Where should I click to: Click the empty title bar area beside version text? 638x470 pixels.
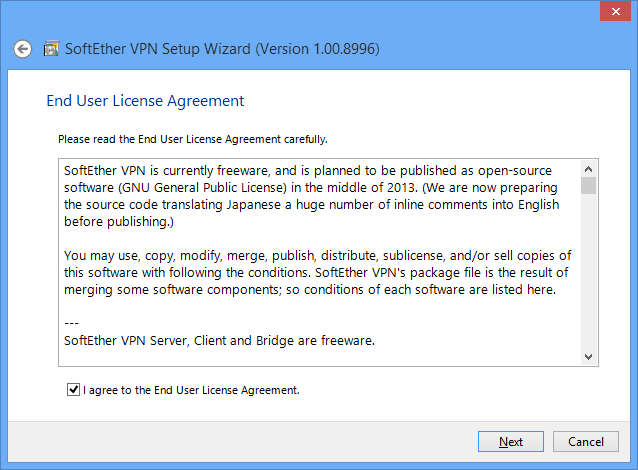(x=488, y=49)
